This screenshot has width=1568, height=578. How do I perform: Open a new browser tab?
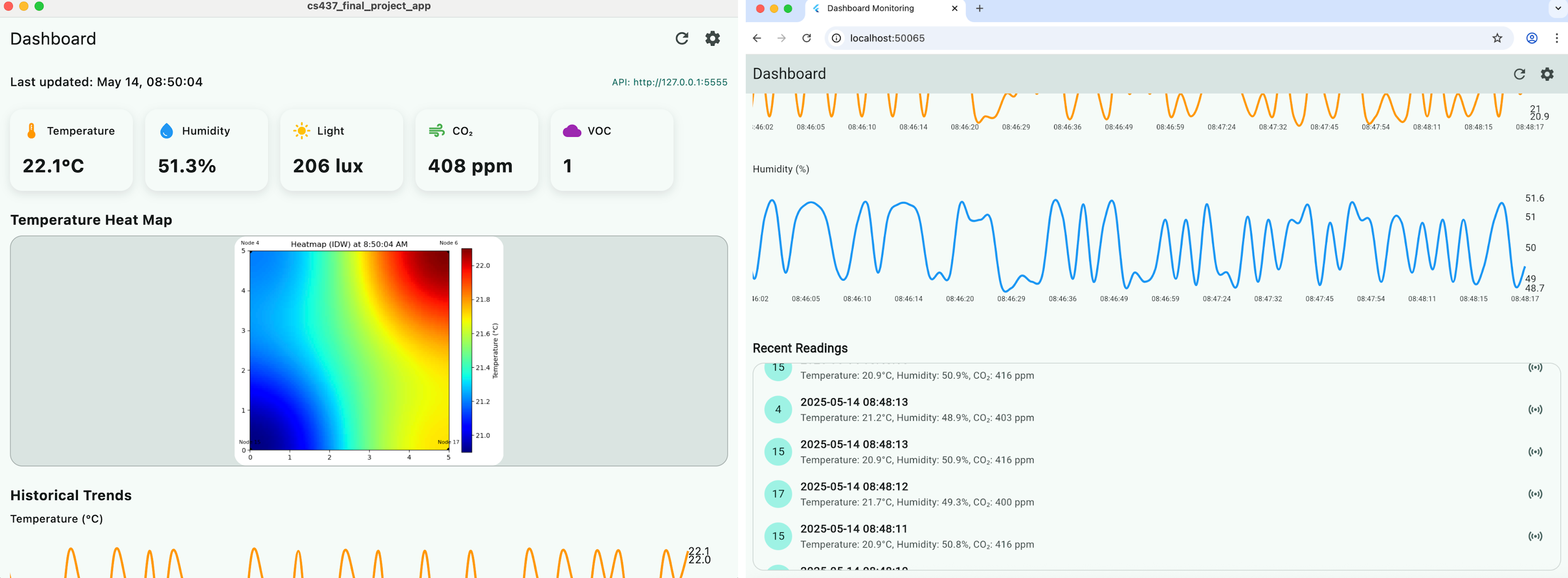(x=980, y=9)
